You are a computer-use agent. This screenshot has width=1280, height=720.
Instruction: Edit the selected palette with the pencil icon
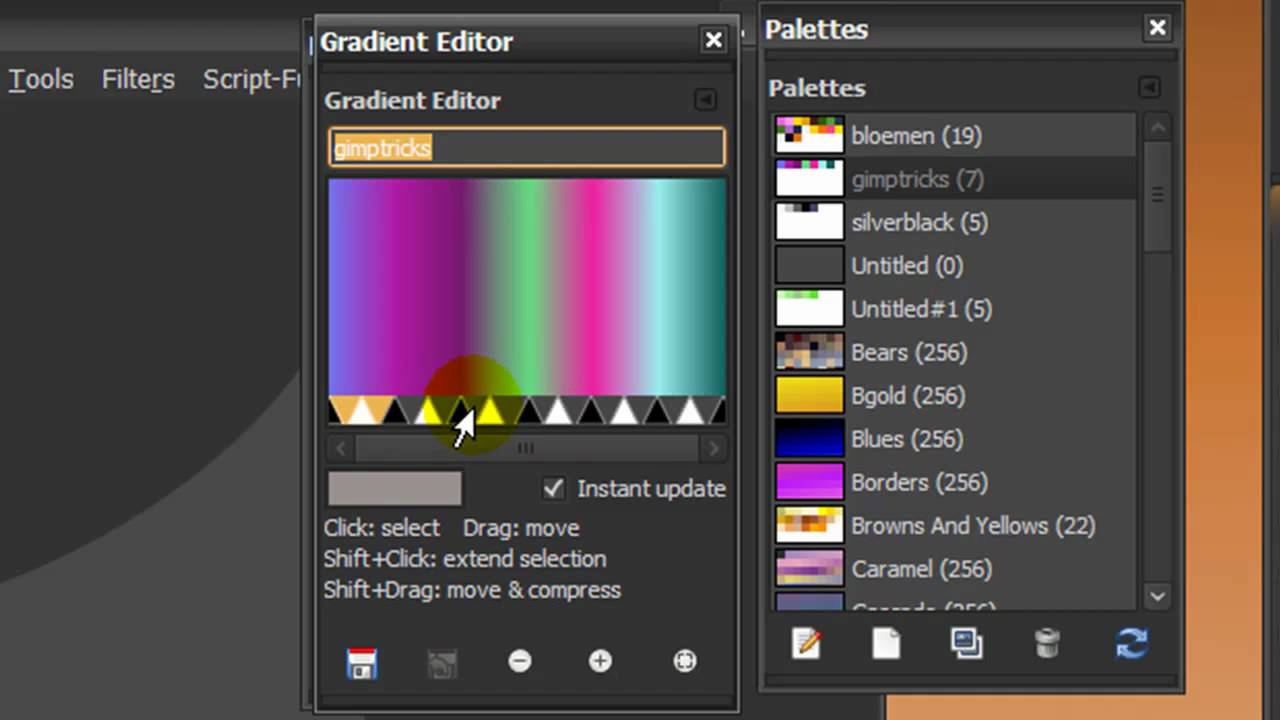tap(807, 643)
